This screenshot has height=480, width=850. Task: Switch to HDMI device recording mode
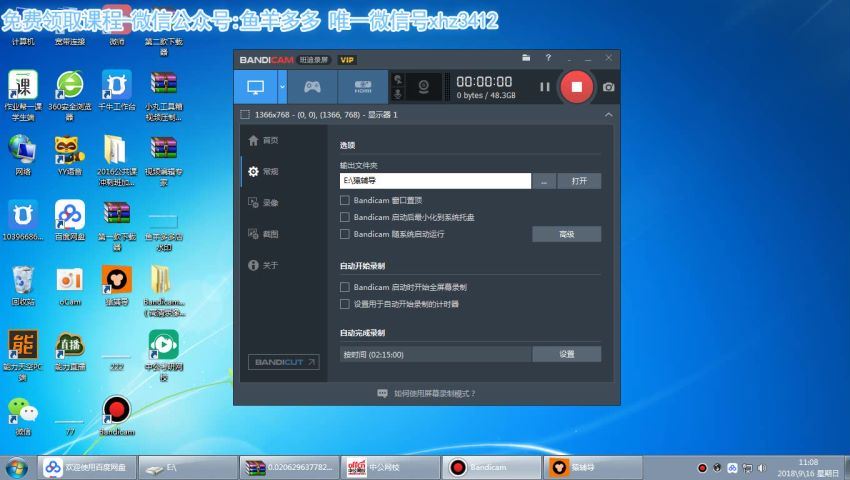click(x=363, y=87)
